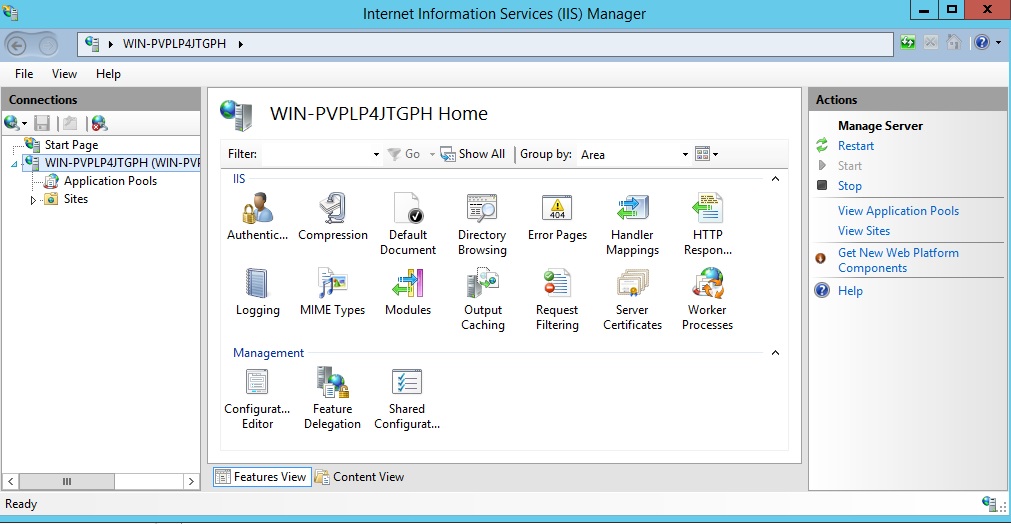Click the stop loading X icon
The height and width of the screenshot is (524, 1011).
coord(930,43)
